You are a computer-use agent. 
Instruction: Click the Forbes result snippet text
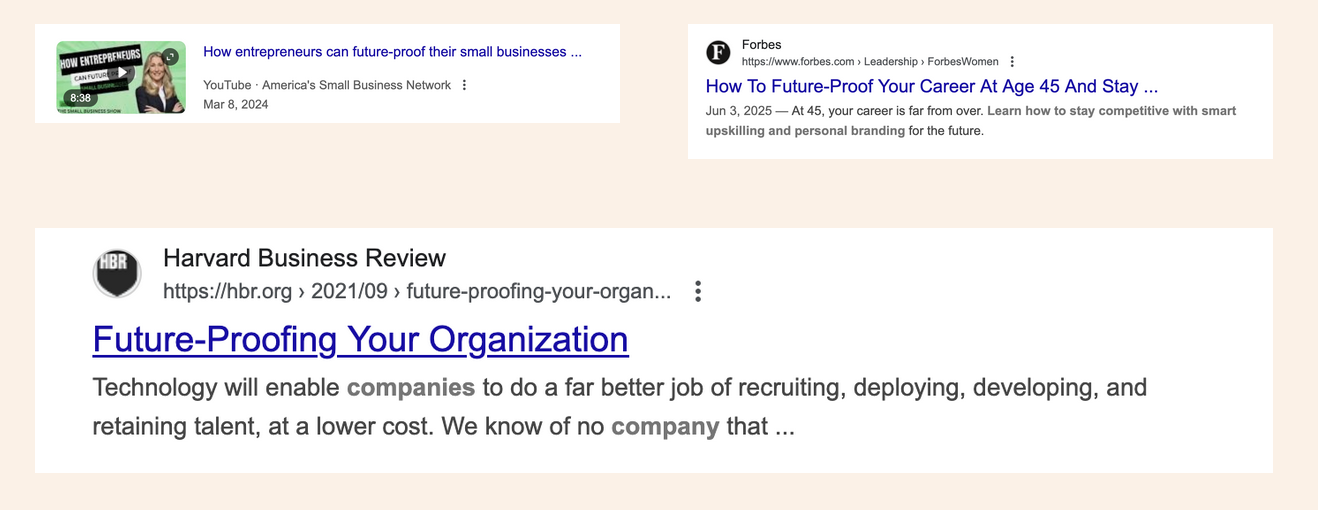pyautogui.click(x=971, y=121)
